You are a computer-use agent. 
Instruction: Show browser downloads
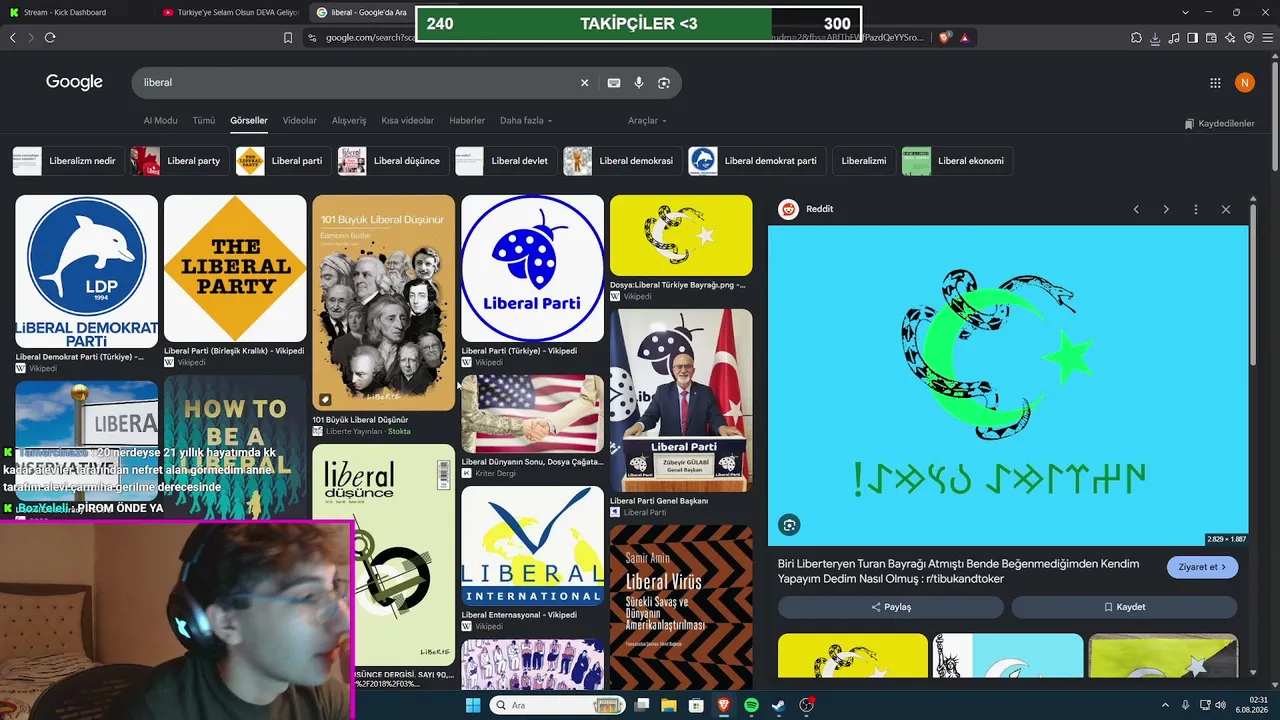click(1155, 38)
